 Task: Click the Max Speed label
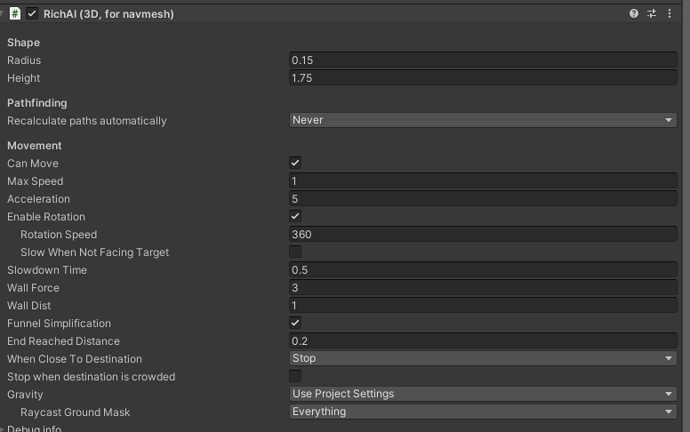click(35, 181)
